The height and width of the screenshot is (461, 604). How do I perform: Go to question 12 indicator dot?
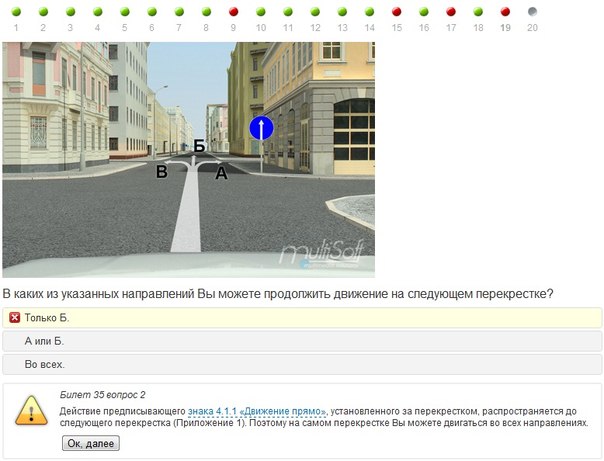(315, 12)
